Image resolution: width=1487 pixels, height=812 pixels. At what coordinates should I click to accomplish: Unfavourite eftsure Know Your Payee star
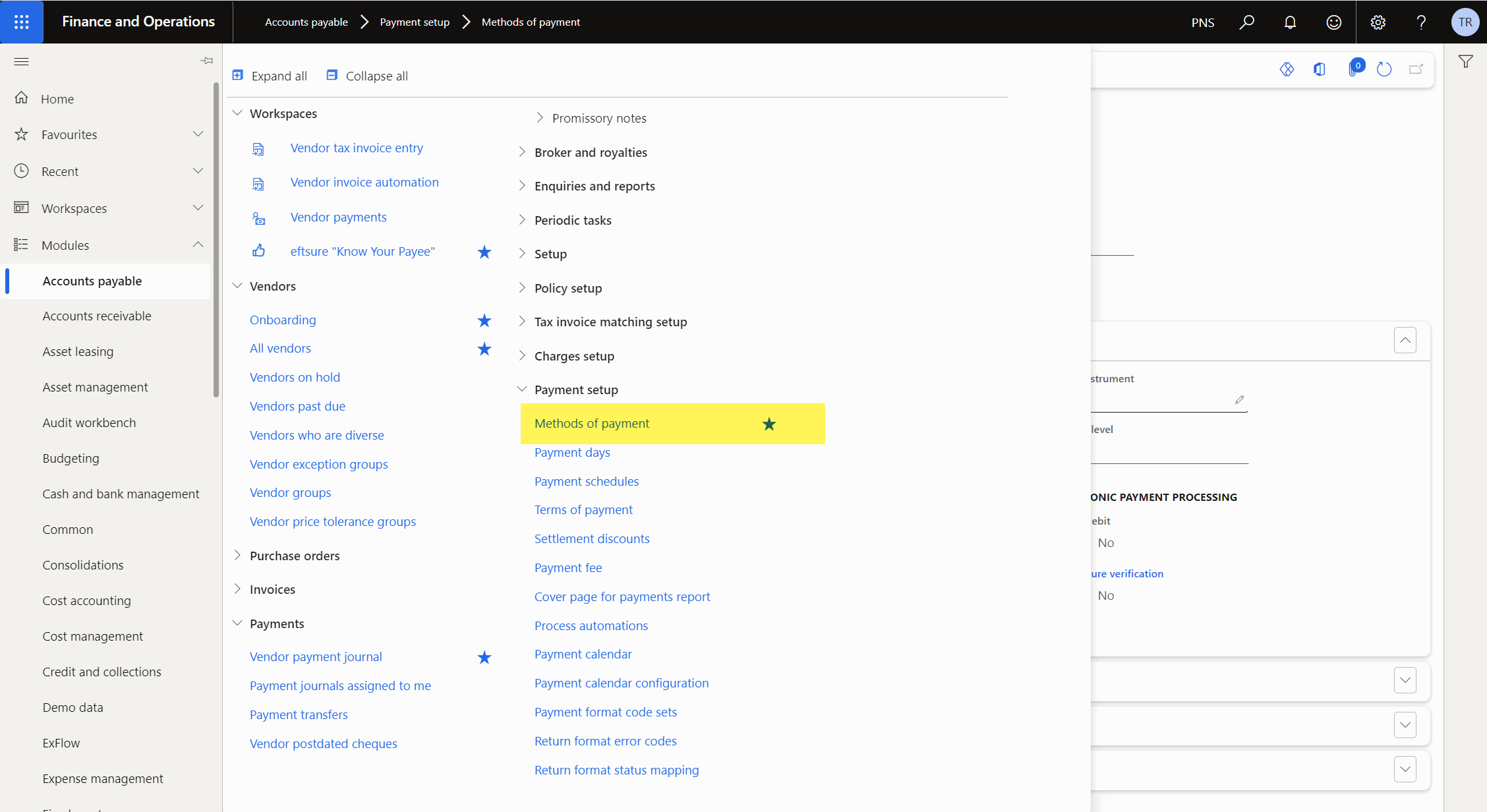point(484,252)
